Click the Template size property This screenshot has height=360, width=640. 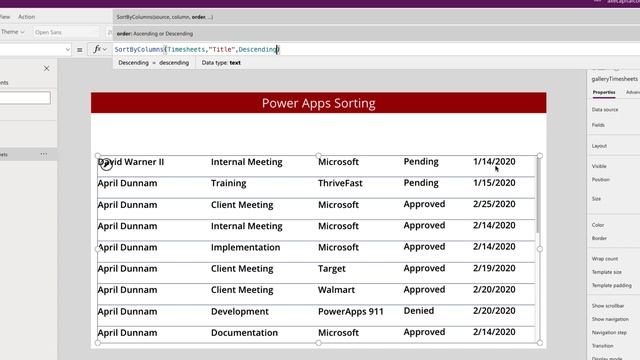[607, 272]
